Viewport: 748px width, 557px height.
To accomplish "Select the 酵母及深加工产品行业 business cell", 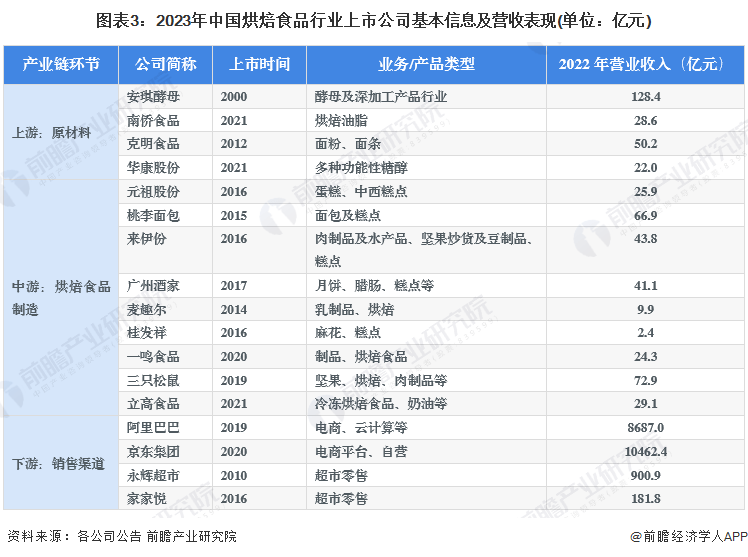I will (380, 97).
